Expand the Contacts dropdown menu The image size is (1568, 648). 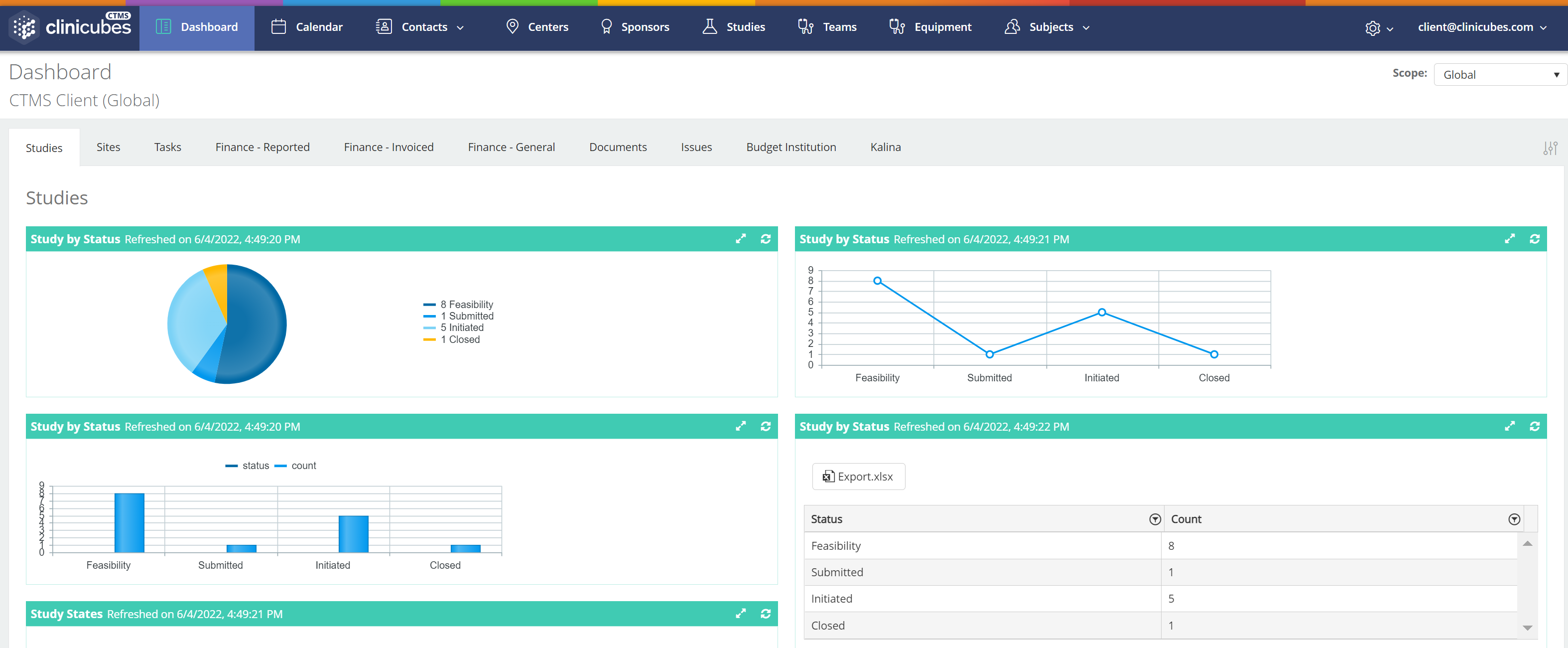(x=420, y=27)
